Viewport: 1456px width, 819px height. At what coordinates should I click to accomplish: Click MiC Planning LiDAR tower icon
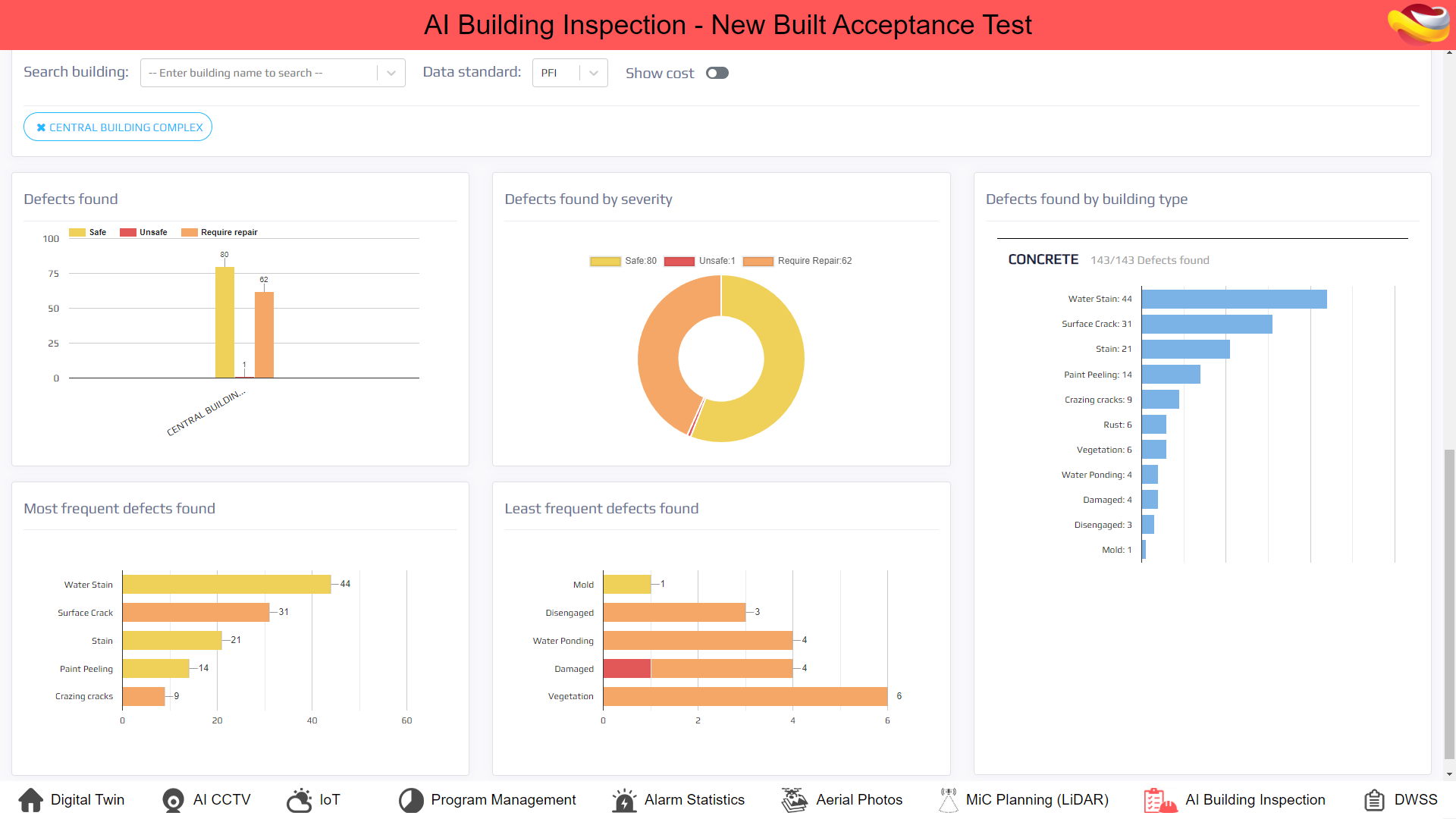click(948, 800)
